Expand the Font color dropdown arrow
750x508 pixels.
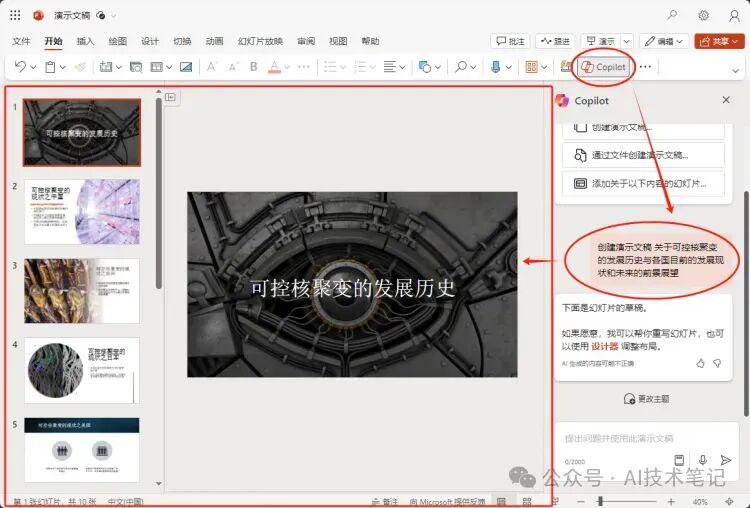(x=287, y=67)
